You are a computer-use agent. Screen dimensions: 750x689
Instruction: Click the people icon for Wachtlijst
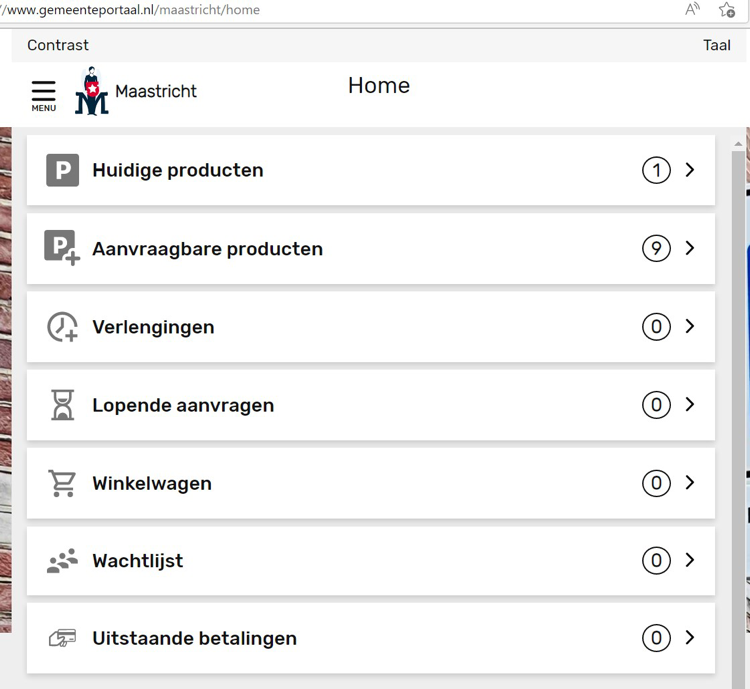pyautogui.click(x=62, y=561)
